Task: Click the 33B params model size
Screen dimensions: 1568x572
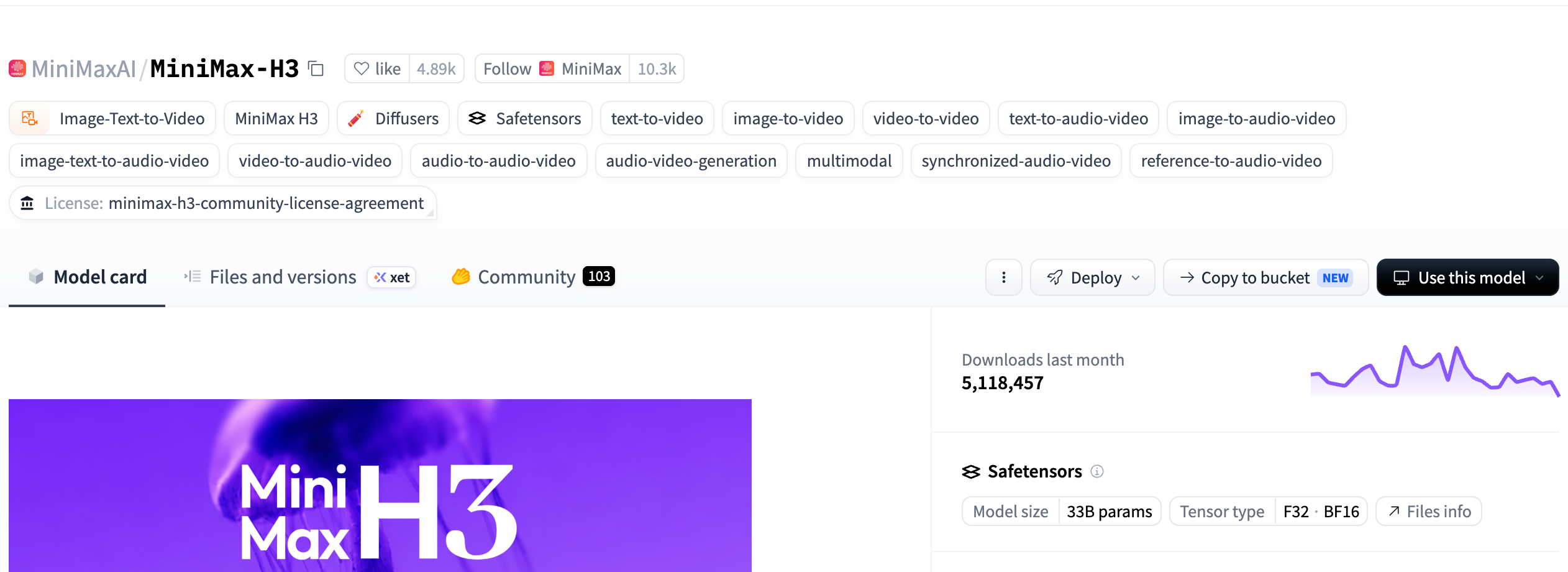Action: coord(1110,511)
